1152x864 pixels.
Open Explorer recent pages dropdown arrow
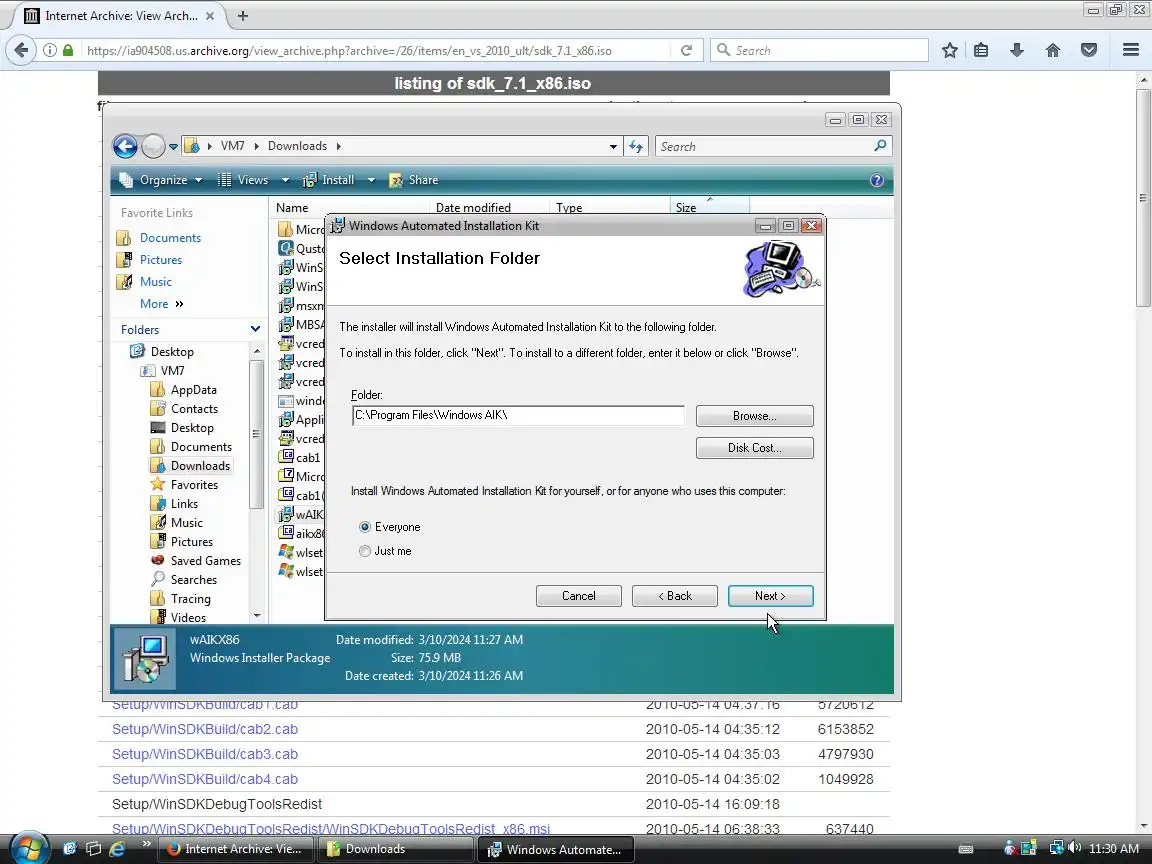click(x=173, y=146)
